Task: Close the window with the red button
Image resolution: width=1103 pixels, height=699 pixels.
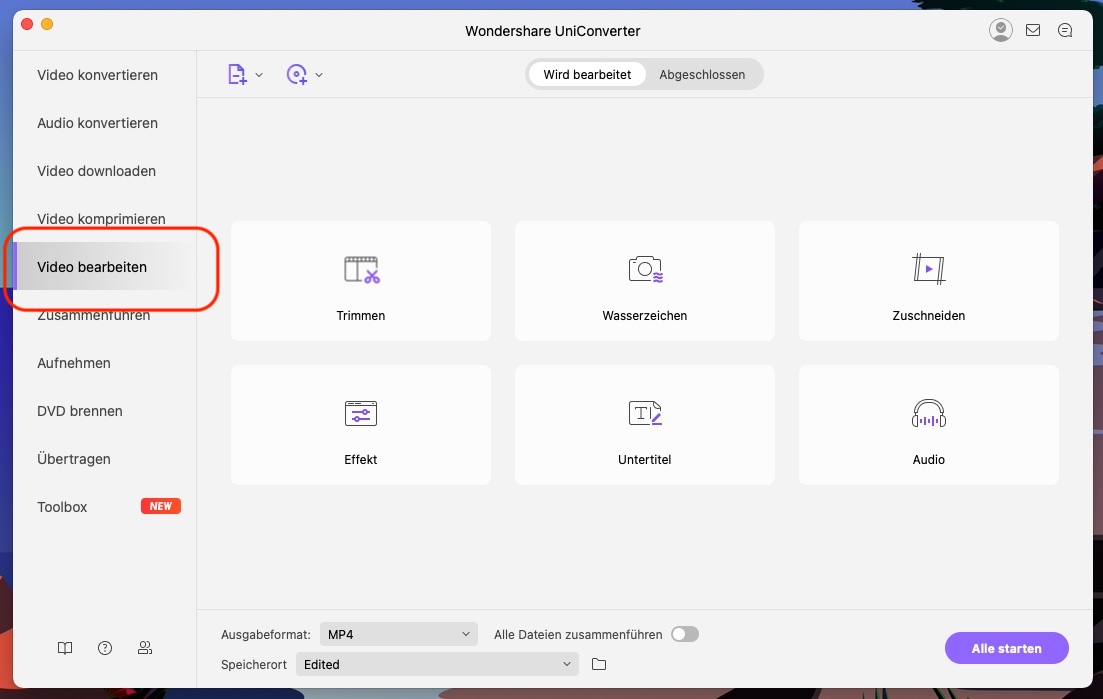Action: tap(27, 24)
